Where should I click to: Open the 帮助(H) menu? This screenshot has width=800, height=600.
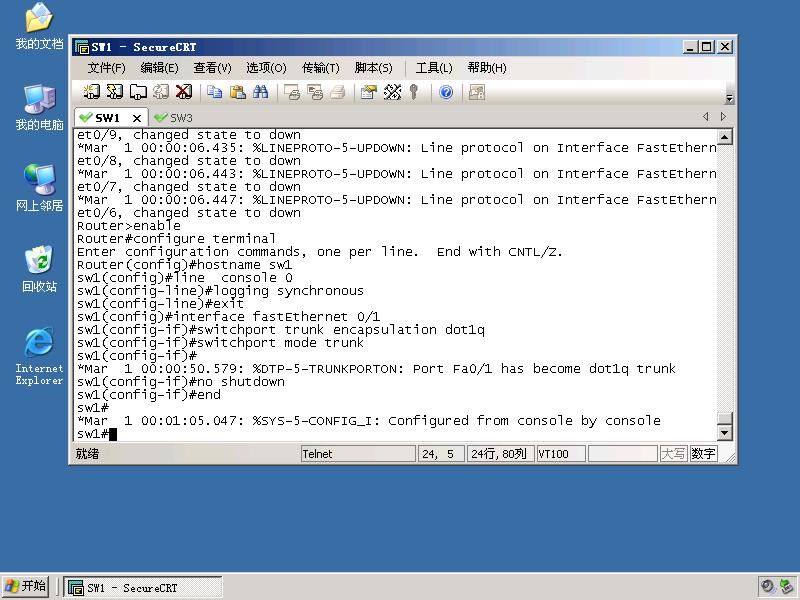tap(487, 68)
